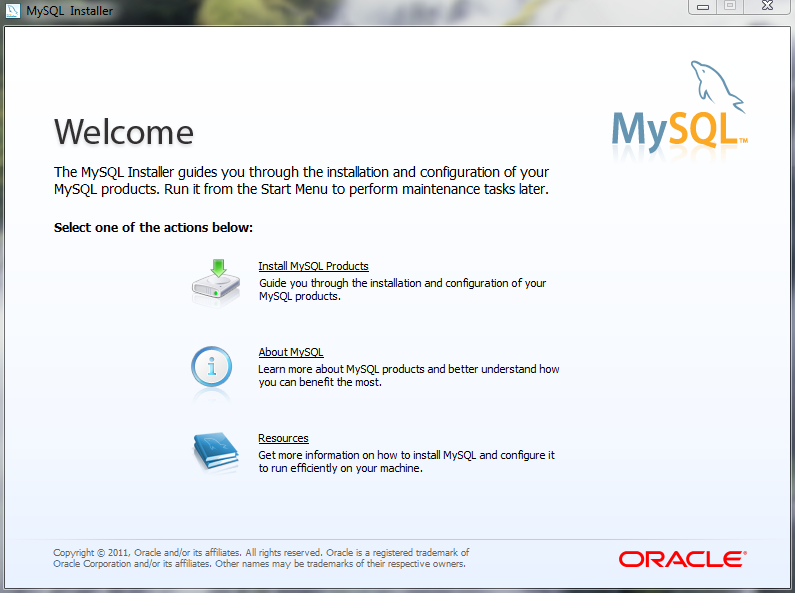Close the MySQL Installer window
Viewport: 795px width, 593px height.
click(x=767, y=7)
